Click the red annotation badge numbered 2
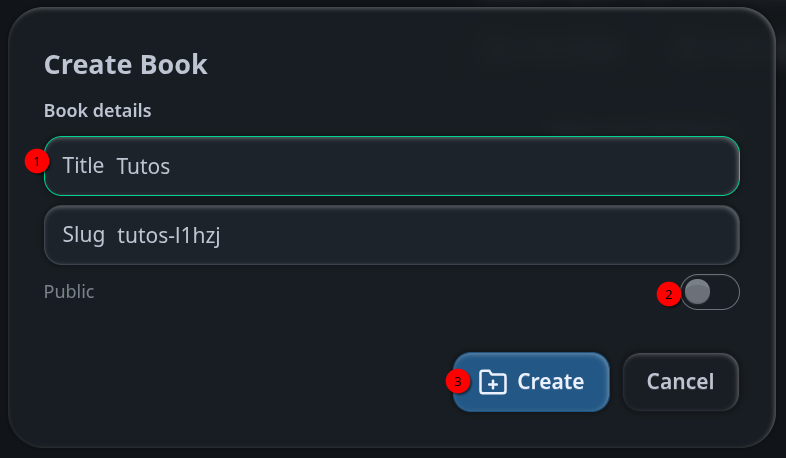The image size is (786, 458). point(669,294)
